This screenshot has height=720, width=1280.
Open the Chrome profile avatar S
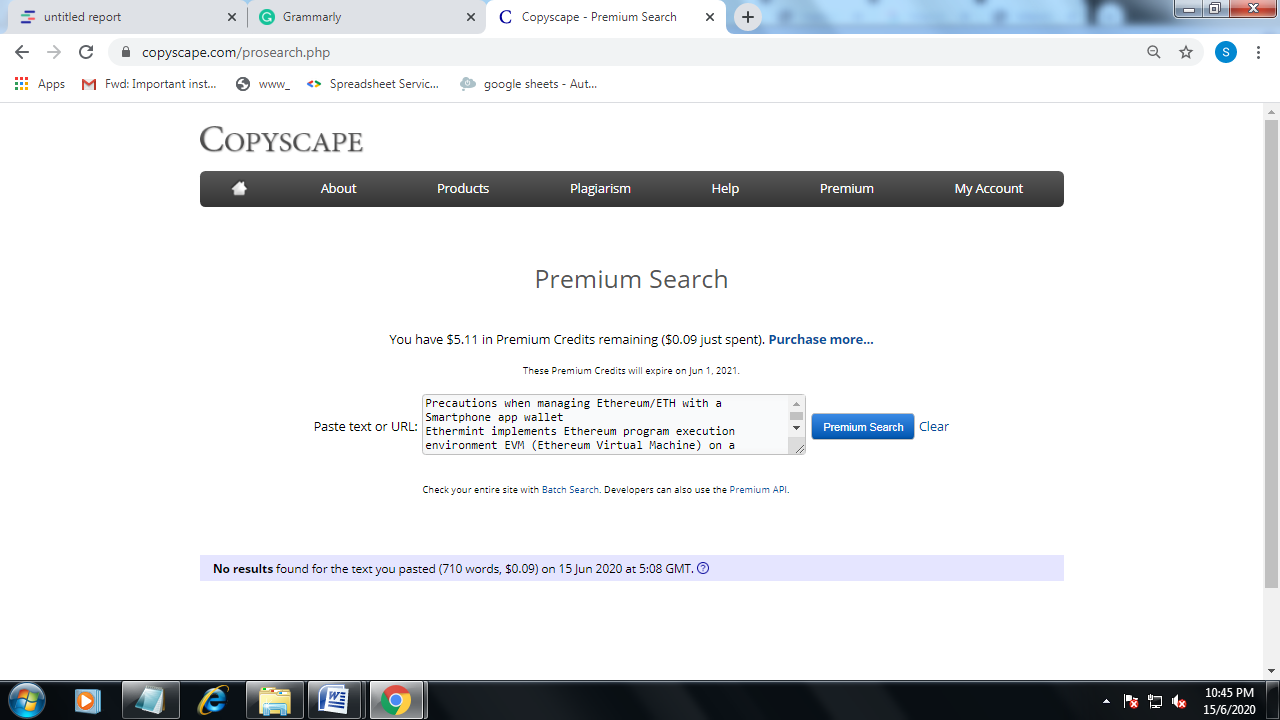point(1226,52)
